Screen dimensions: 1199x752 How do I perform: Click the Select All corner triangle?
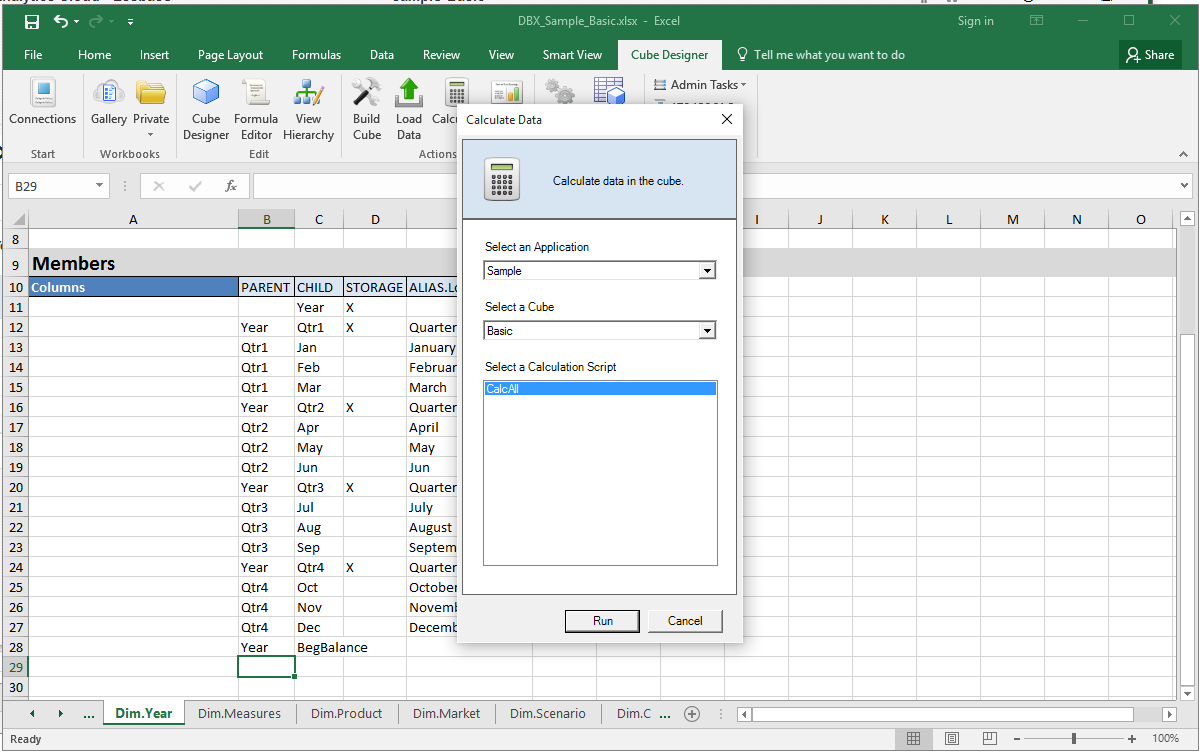pos(19,220)
